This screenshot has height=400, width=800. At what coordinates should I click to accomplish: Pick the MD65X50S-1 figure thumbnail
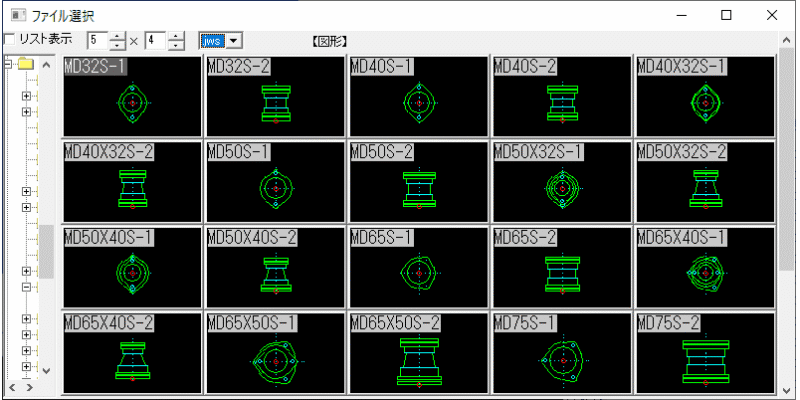point(276,353)
